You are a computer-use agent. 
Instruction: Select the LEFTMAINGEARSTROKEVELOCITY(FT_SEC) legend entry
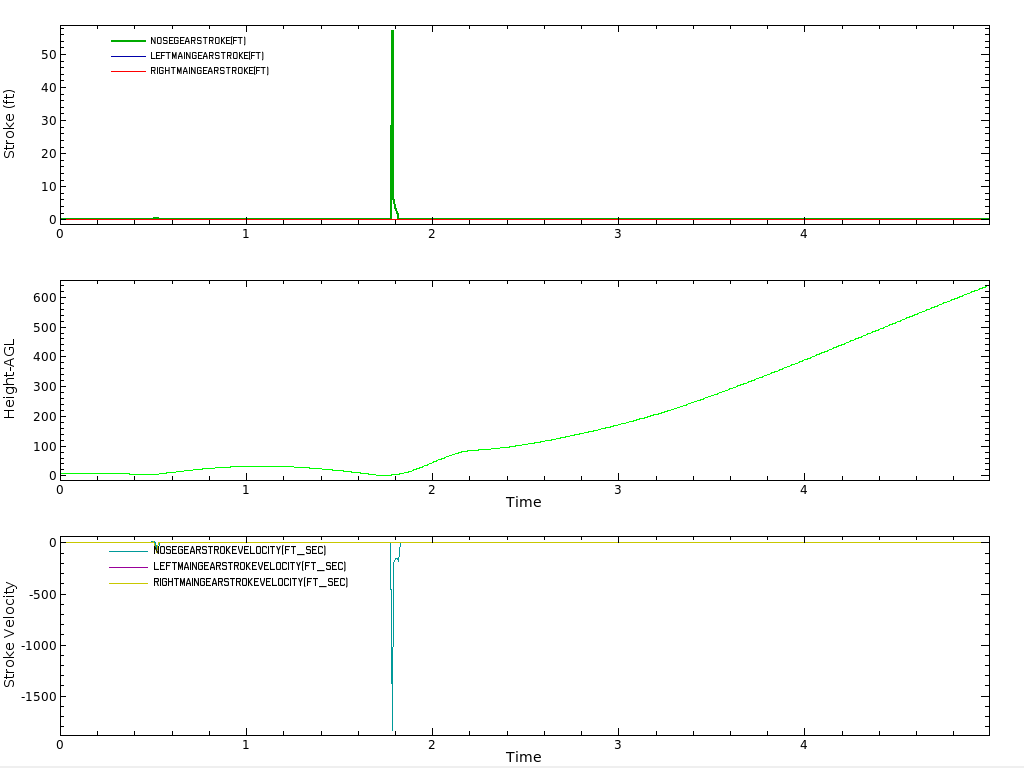[x=249, y=566]
